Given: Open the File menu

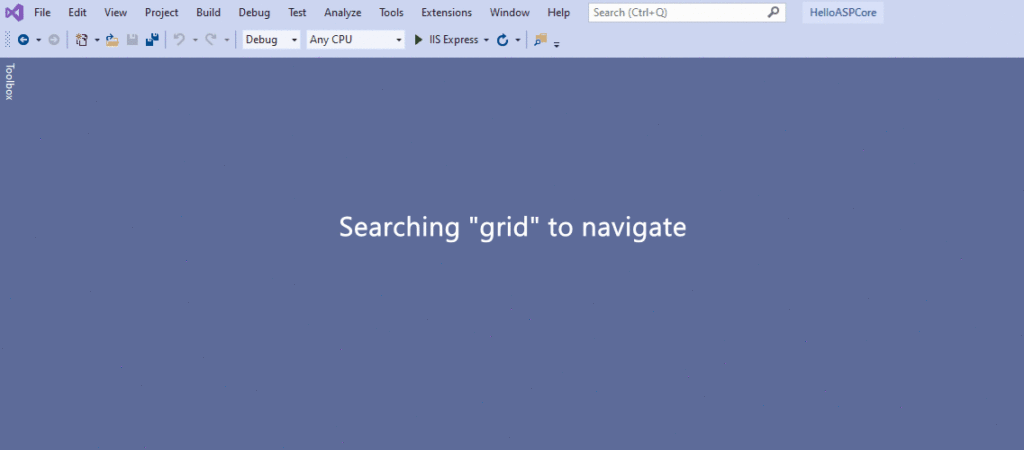Looking at the screenshot, I should coord(42,12).
